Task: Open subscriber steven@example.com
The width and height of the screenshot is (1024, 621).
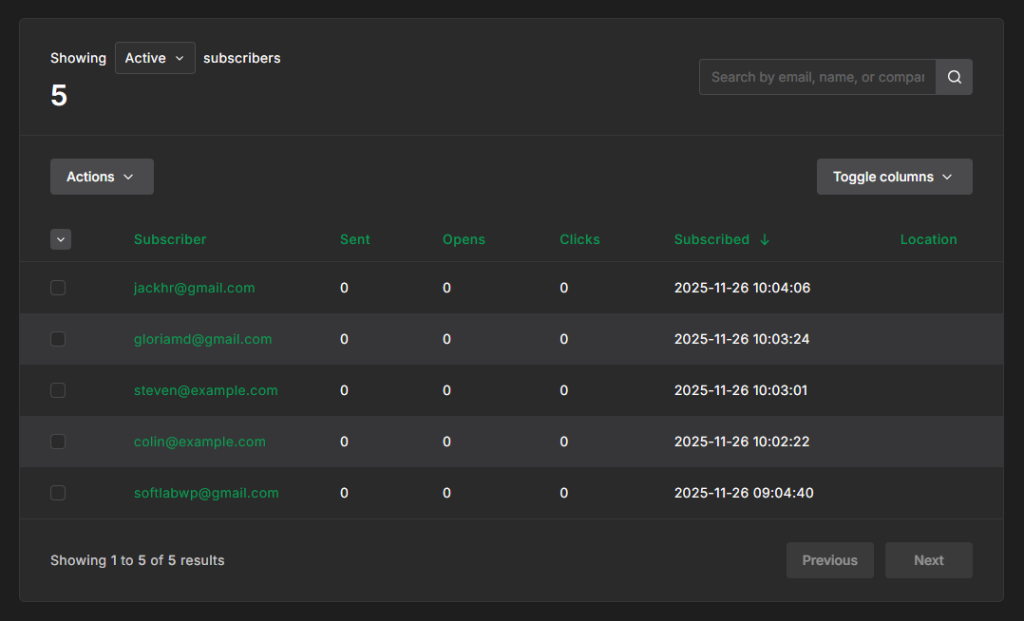Action: click(206, 390)
